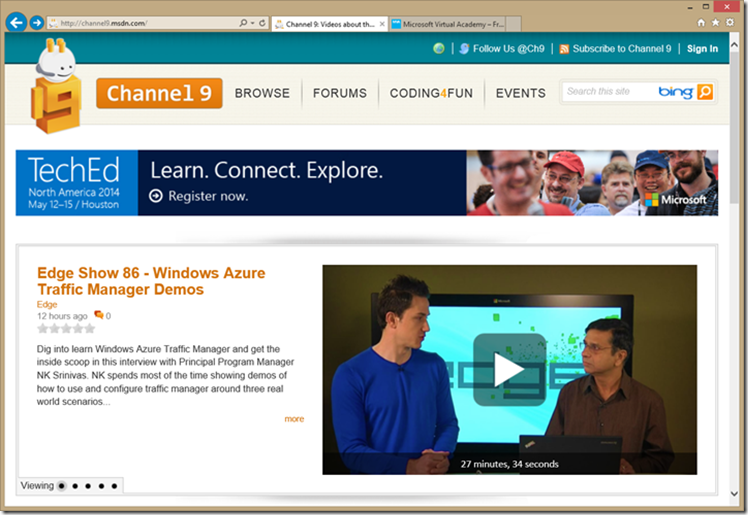The width and height of the screenshot is (748, 515).
Task: Click the Microsoft logo in banner
Action: pos(675,199)
